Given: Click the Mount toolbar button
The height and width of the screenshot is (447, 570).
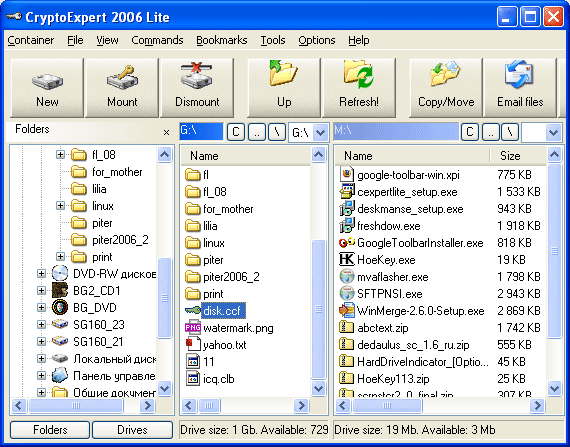Looking at the screenshot, I should pos(122,88).
